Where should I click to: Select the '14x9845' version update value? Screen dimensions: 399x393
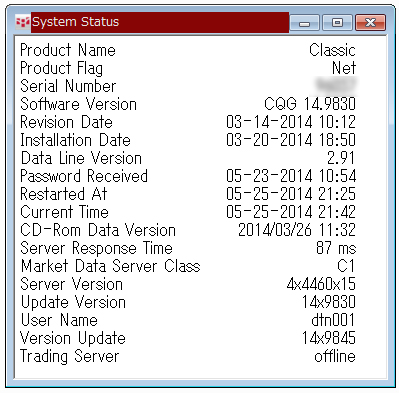(x=329, y=338)
